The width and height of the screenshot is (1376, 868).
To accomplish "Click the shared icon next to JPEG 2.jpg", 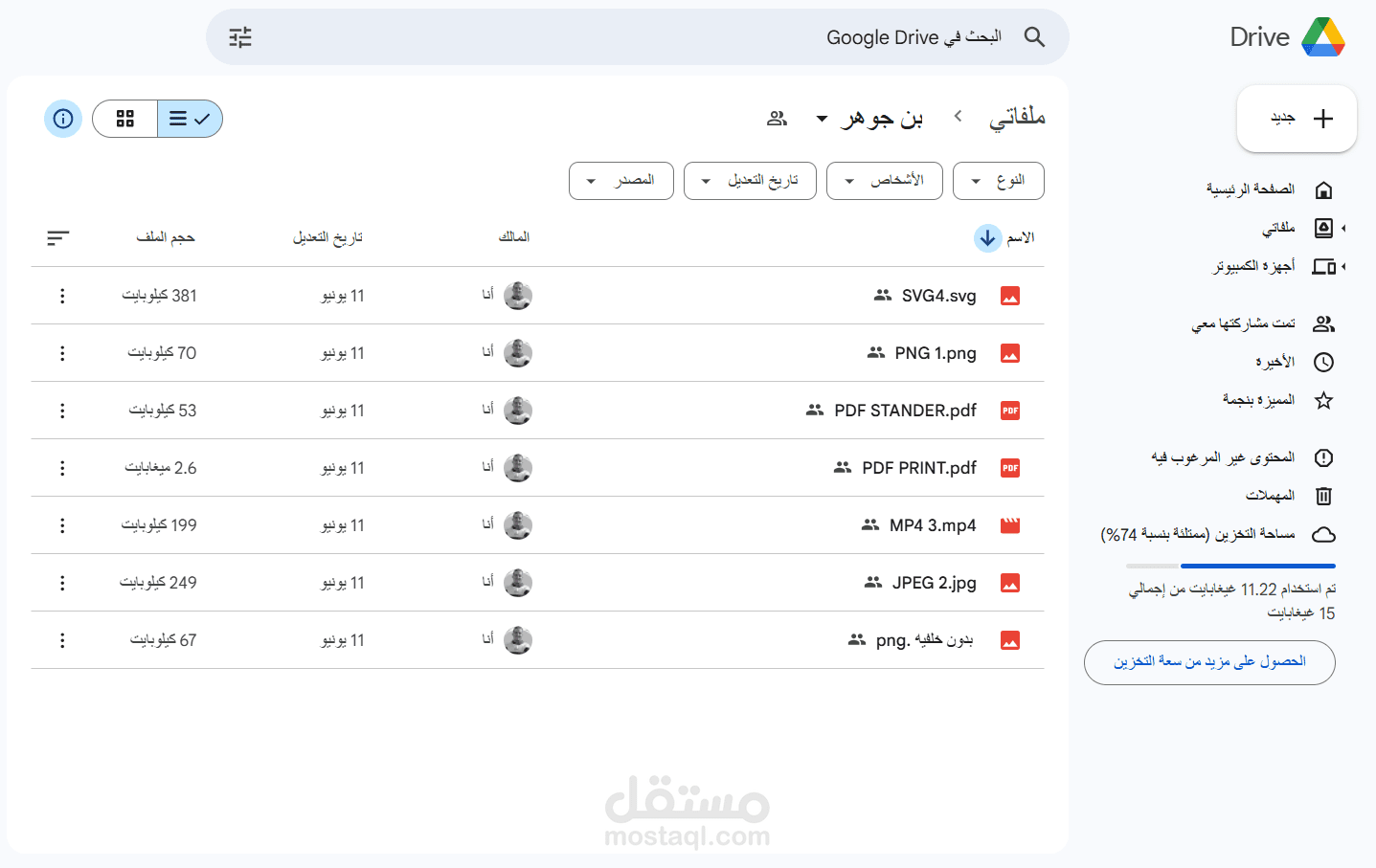I will point(873,583).
